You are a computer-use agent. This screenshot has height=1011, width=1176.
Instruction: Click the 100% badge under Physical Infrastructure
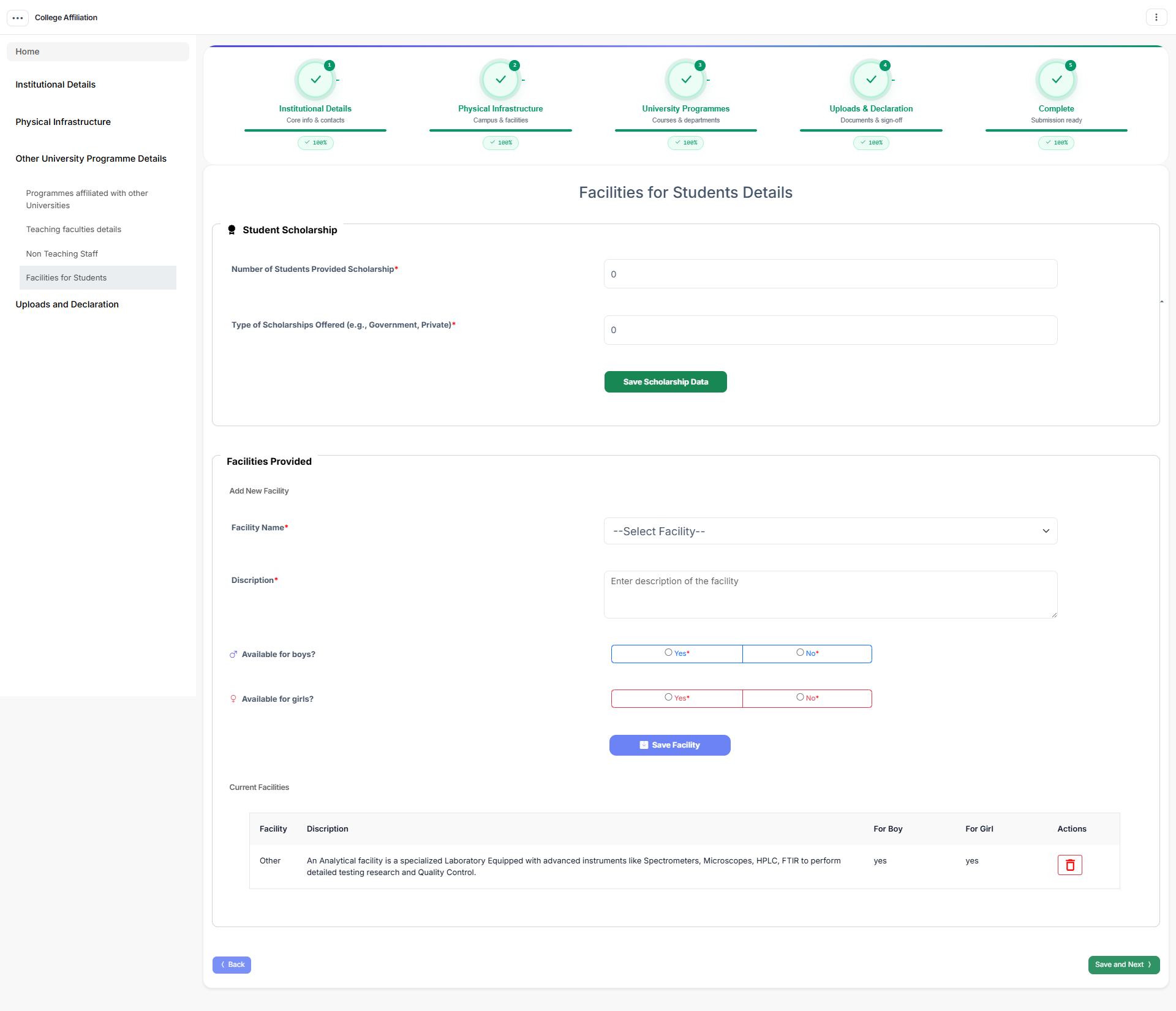coord(500,143)
